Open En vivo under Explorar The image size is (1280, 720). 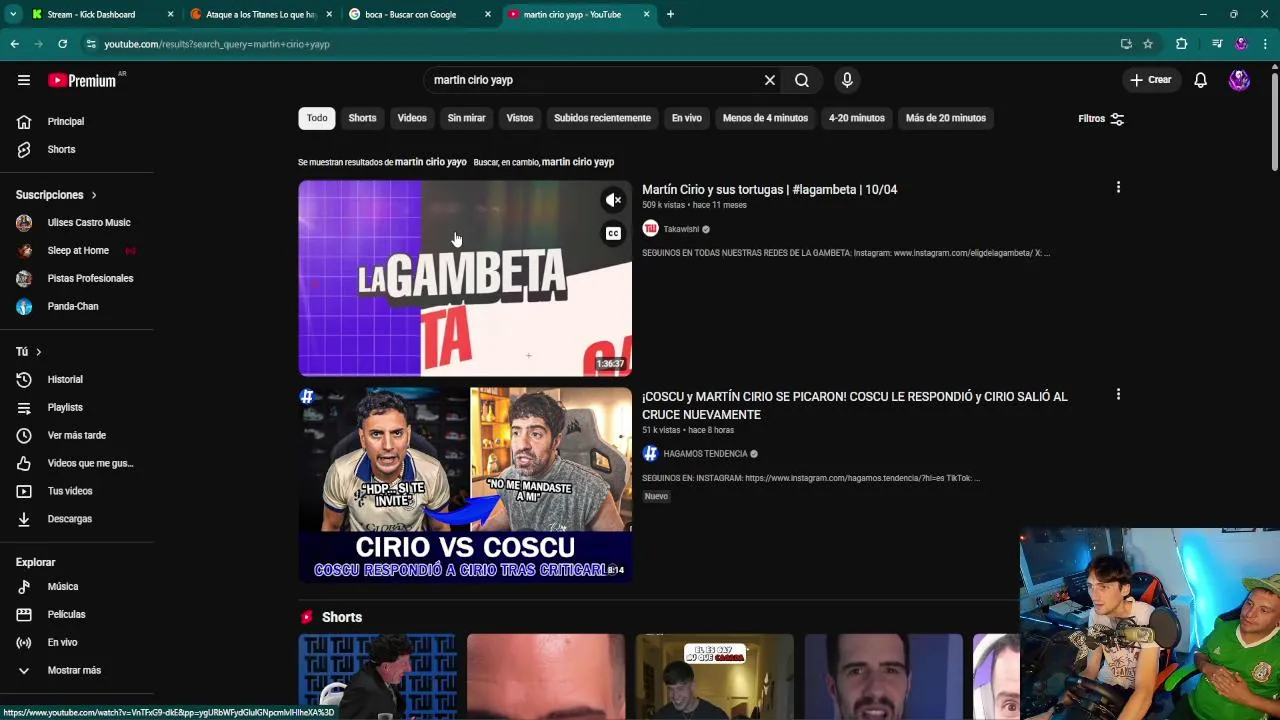click(x=77, y=642)
